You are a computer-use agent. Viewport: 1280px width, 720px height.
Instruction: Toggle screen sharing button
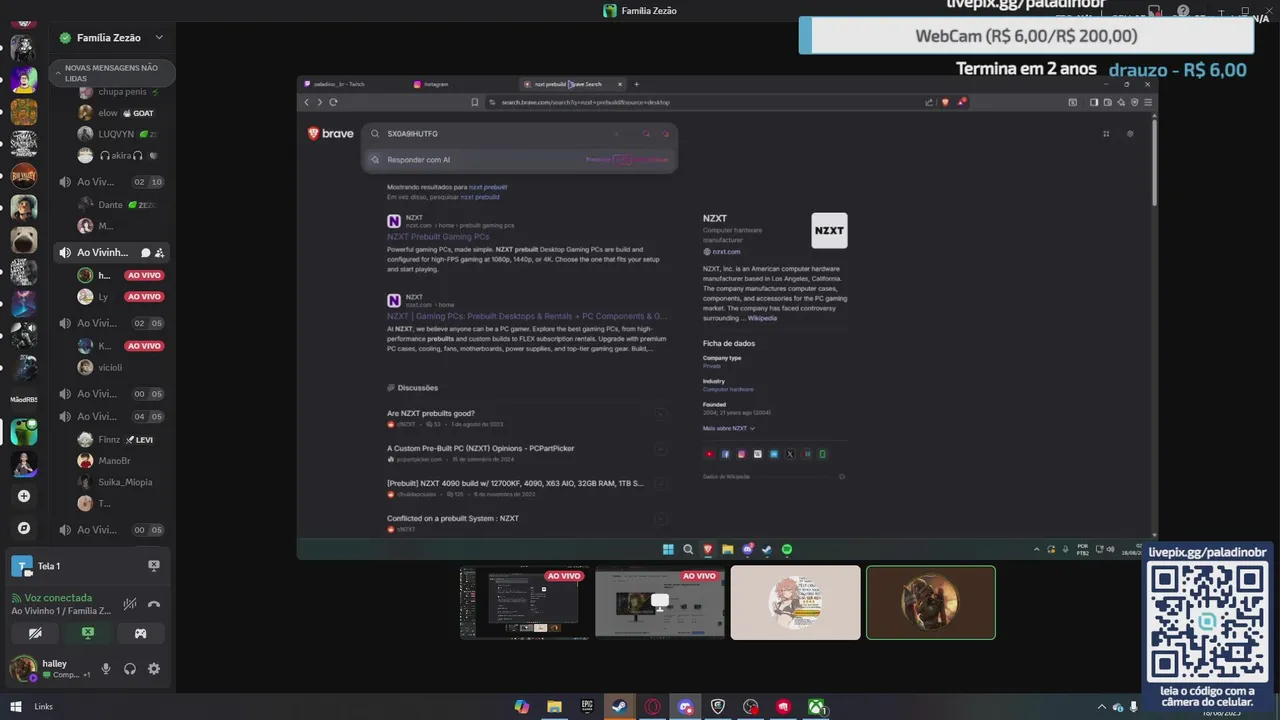(x=88, y=633)
